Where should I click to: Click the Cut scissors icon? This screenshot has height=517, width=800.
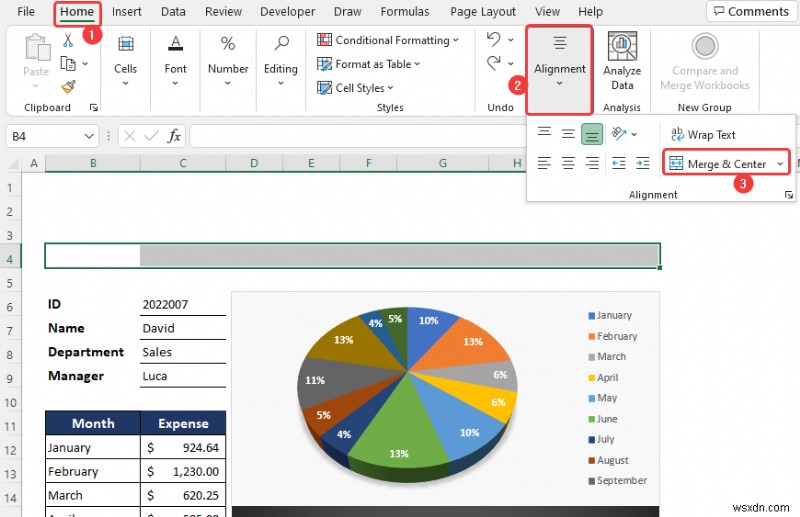[68, 39]
